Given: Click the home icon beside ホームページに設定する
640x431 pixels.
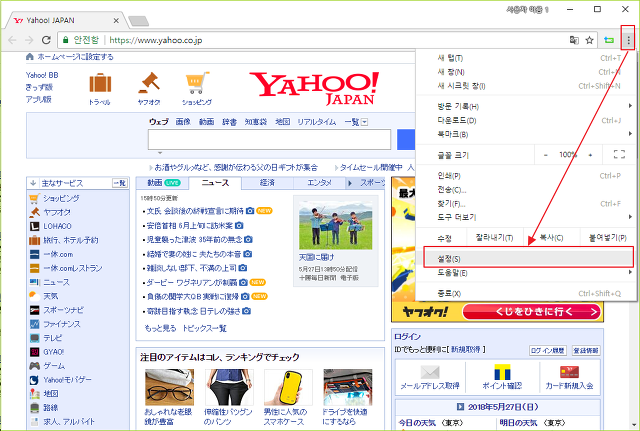Looking at the screenshot, I should 30,57.
